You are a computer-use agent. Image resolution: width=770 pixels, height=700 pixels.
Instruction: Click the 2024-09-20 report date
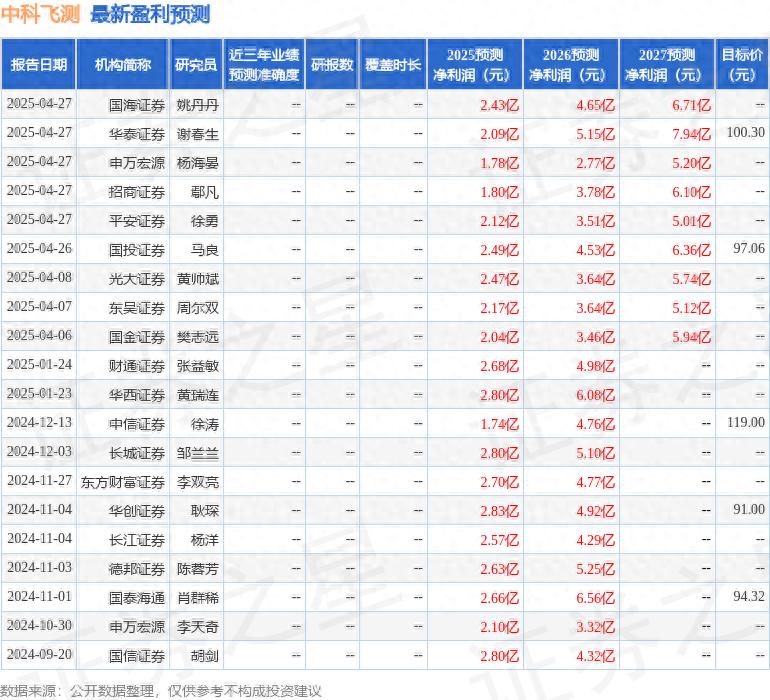tap(39, 654)
